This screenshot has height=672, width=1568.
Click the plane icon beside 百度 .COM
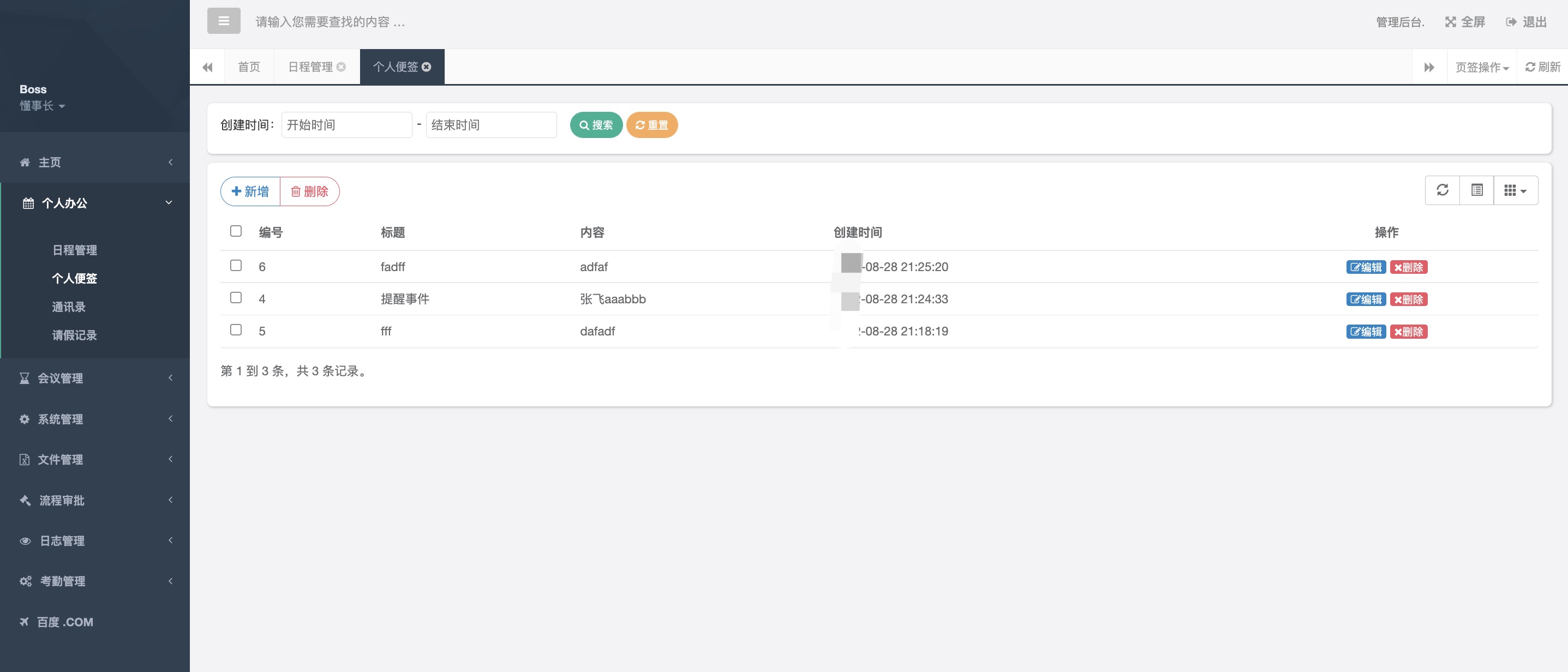[x=25, y=621]
